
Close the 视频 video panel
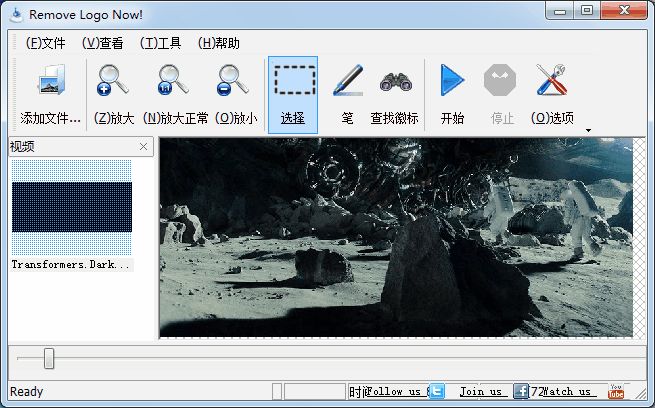pos(143,147)
